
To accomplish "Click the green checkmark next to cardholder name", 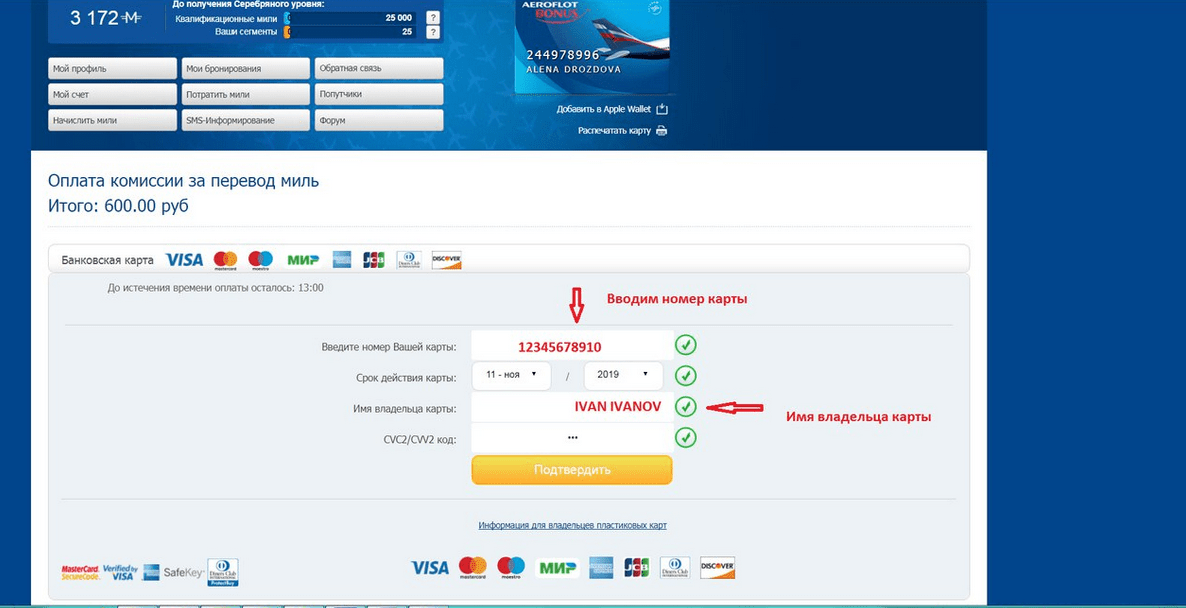I will (685, 407).
